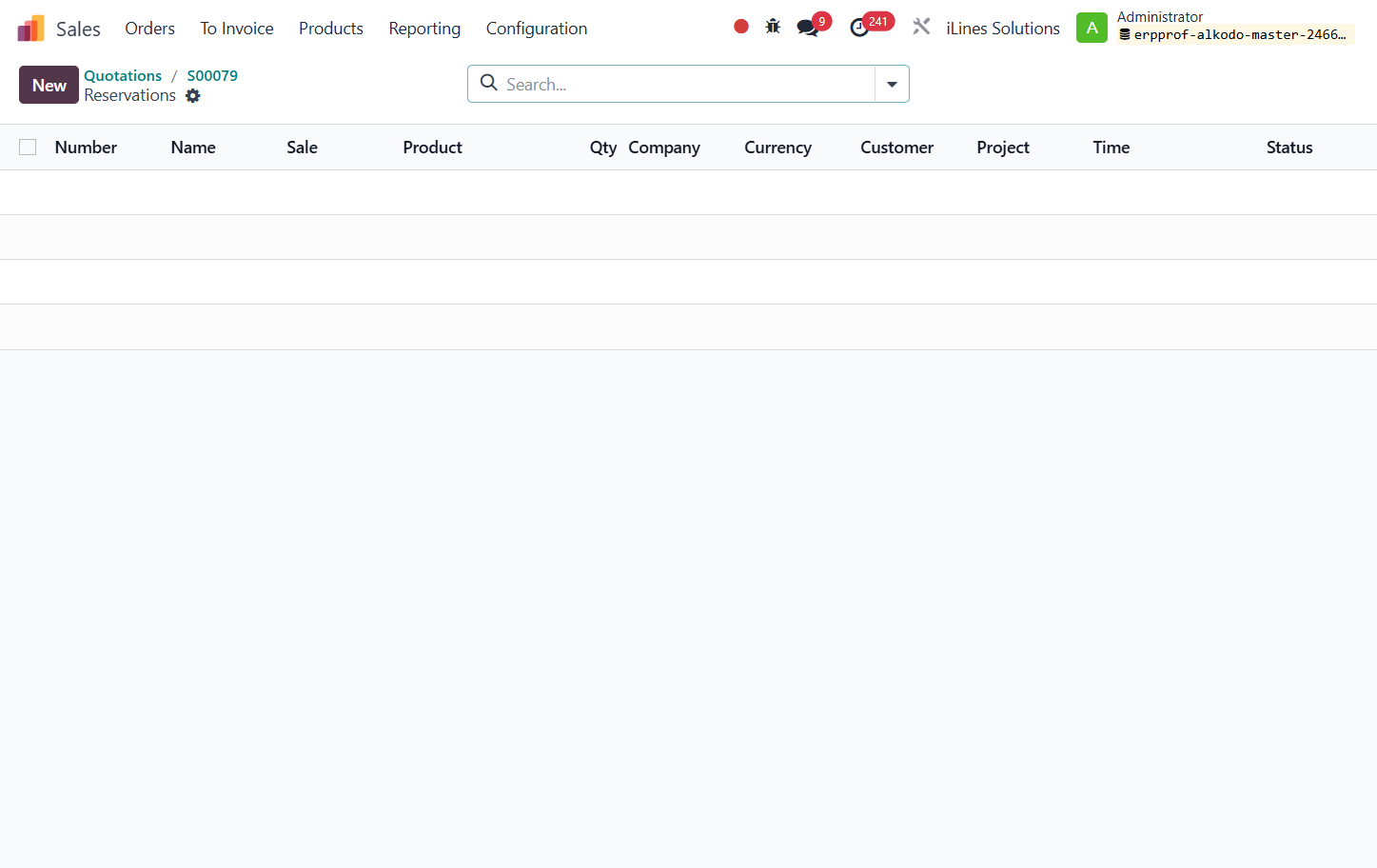Sort by the Customer column header
The image size is (1377, 868).
(896, 148)
